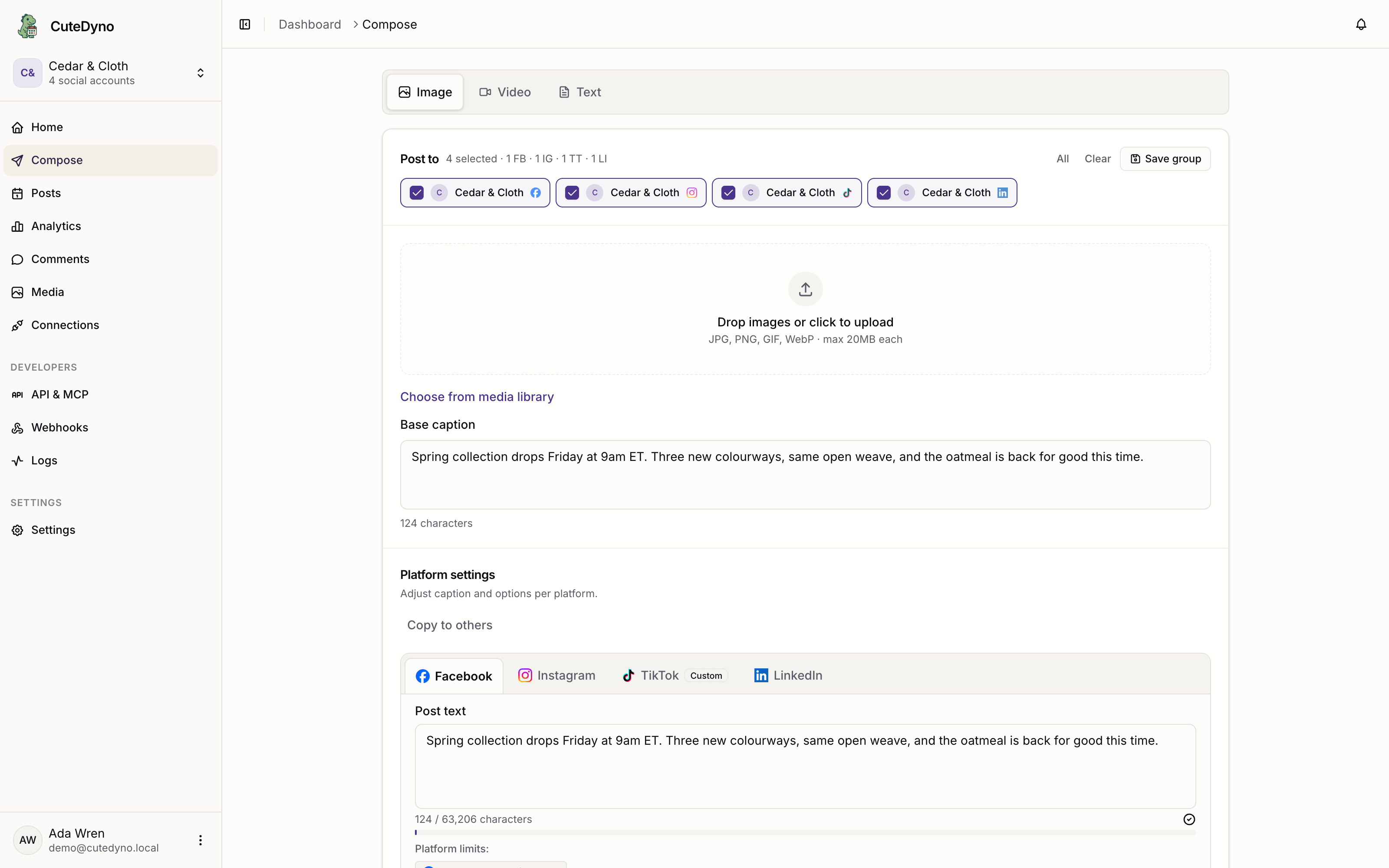Click the '124 / 63,206 characters' counter
The height and width of the screenshot is (868, 1389).
pos(474,819)
